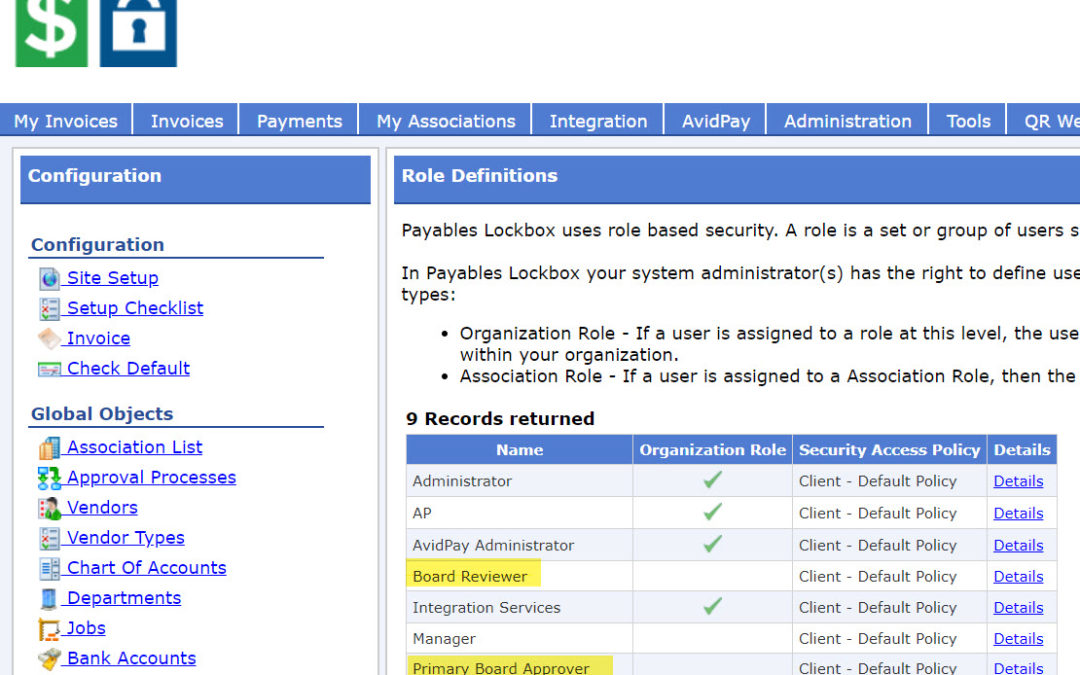Open Details for Board Reviewer role
This screenshot has height=675, width=1080.
coord(1018,576)
